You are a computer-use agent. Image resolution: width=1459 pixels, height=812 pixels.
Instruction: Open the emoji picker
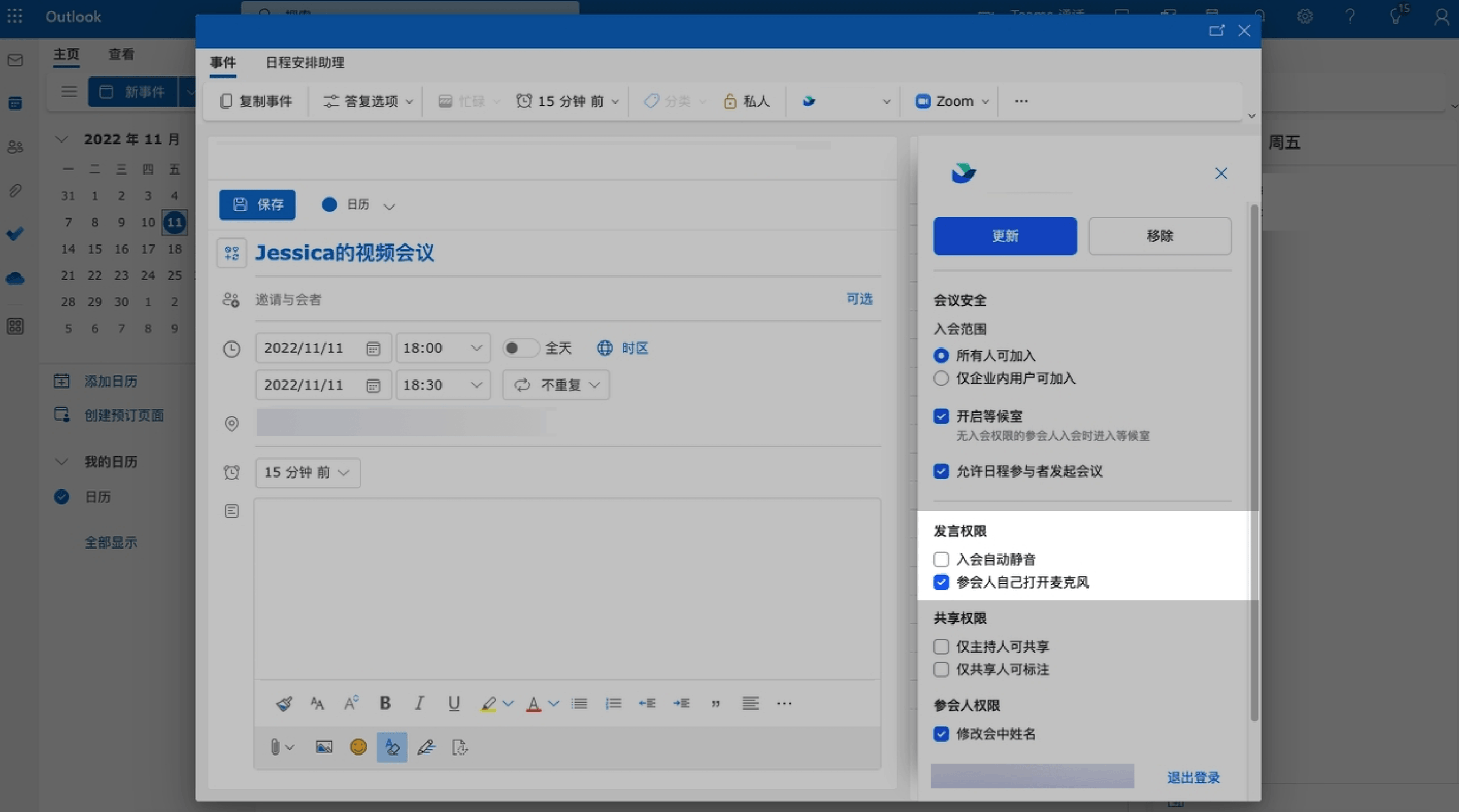[x=359, y=747]
